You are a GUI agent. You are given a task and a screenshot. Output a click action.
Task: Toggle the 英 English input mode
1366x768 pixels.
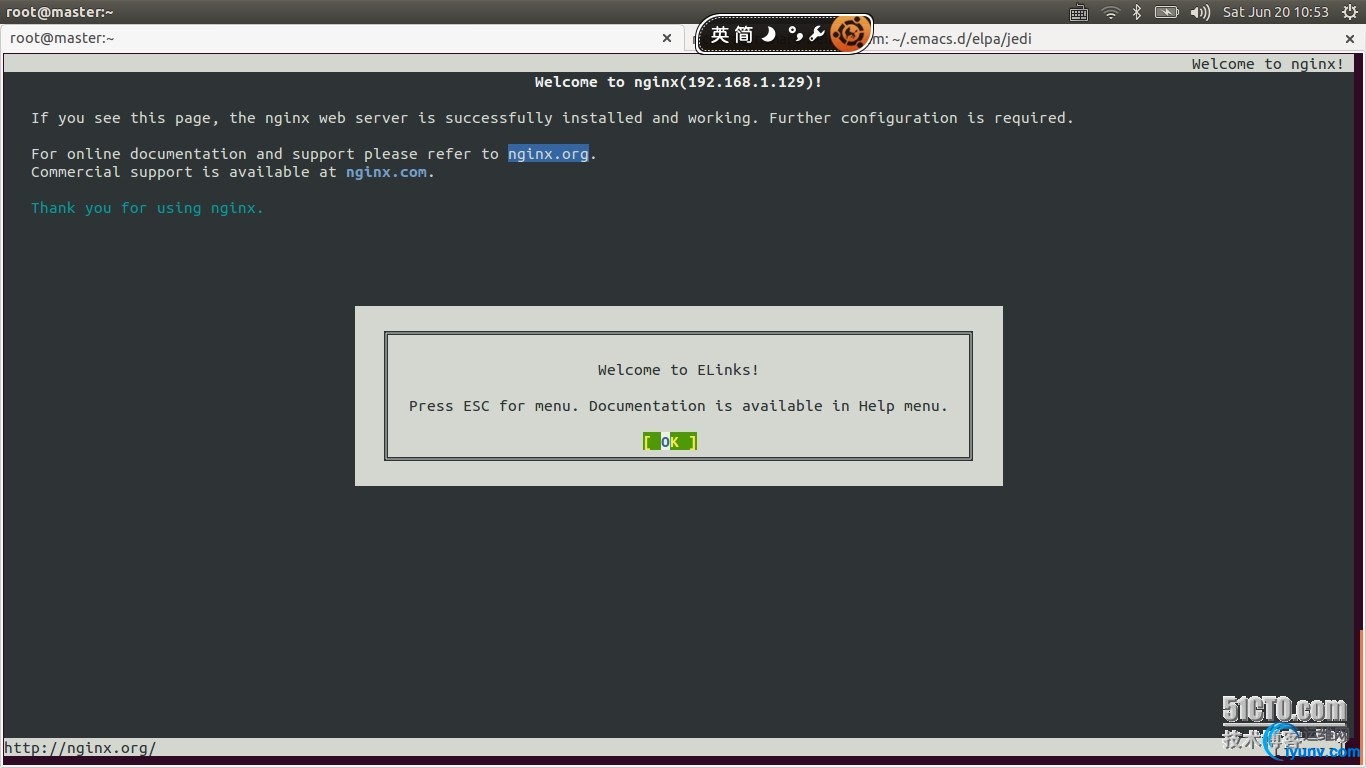720,35
